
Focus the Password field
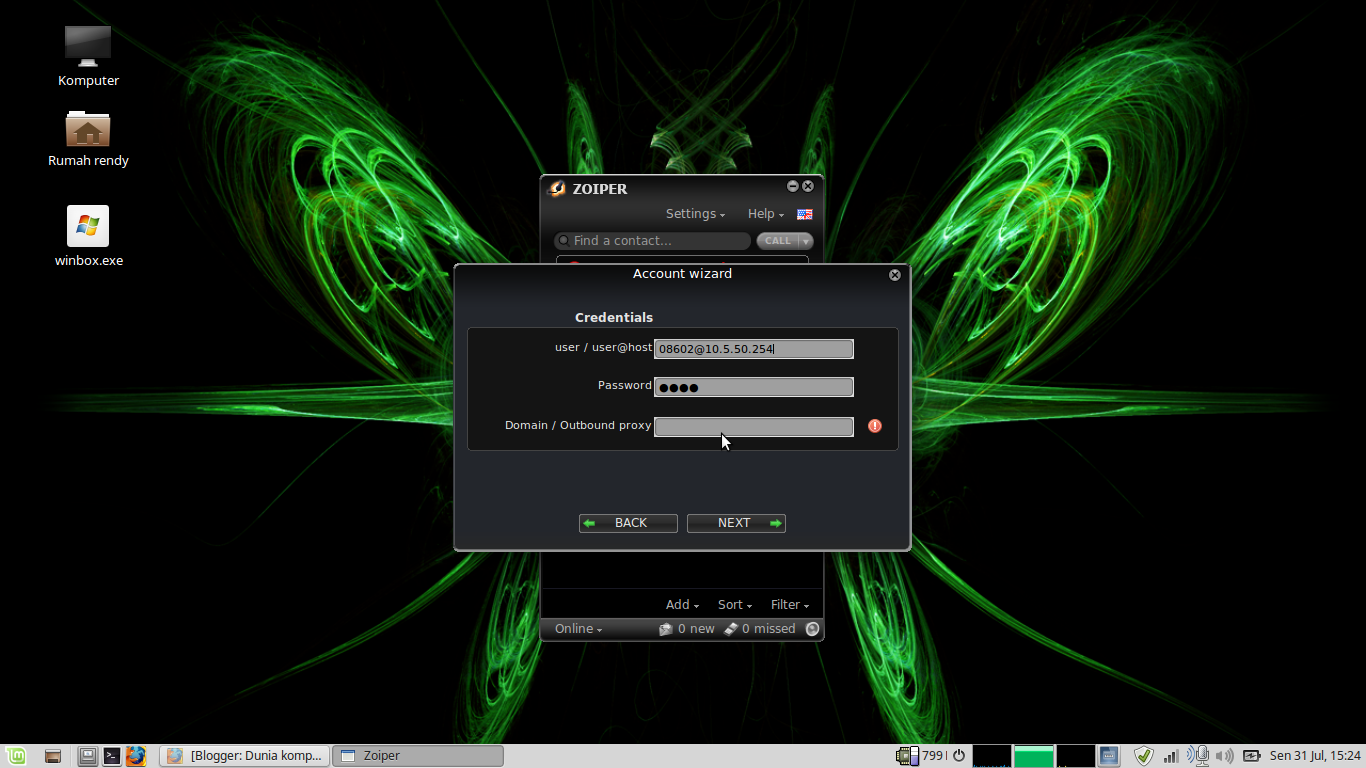[x=754, y=387]
